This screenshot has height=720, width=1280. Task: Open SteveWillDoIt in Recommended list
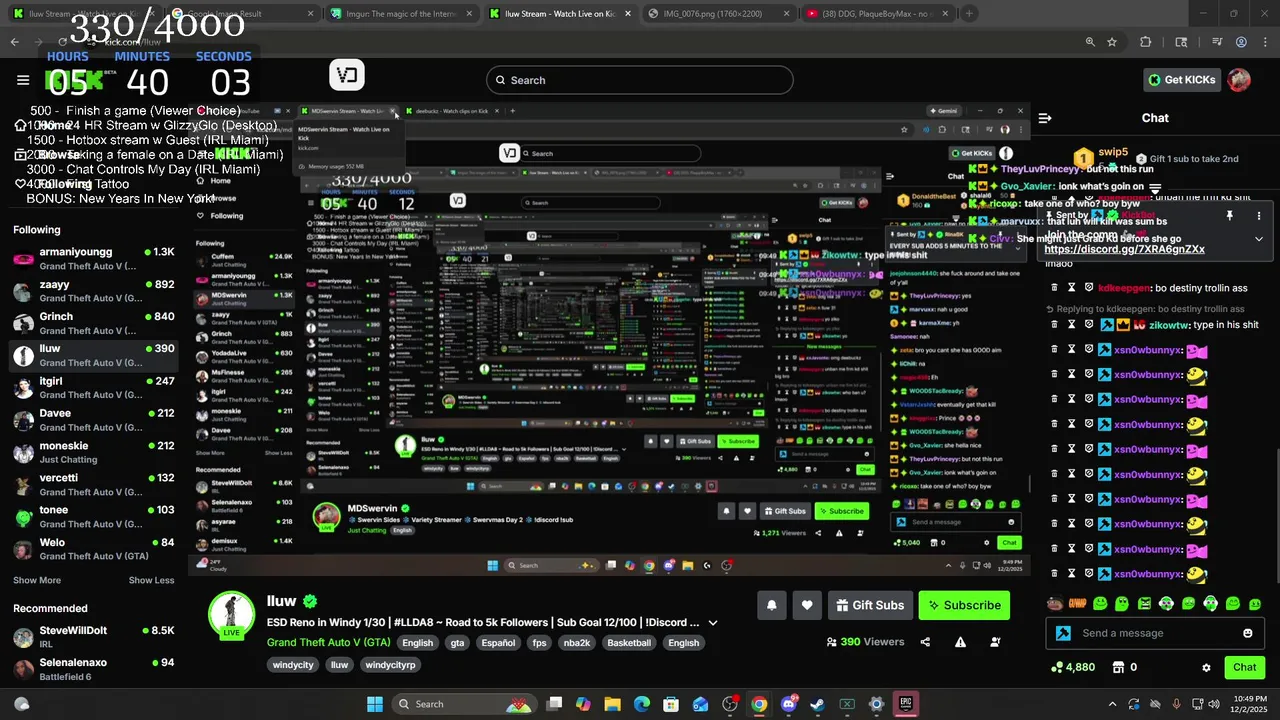click(x=93, y=637)
